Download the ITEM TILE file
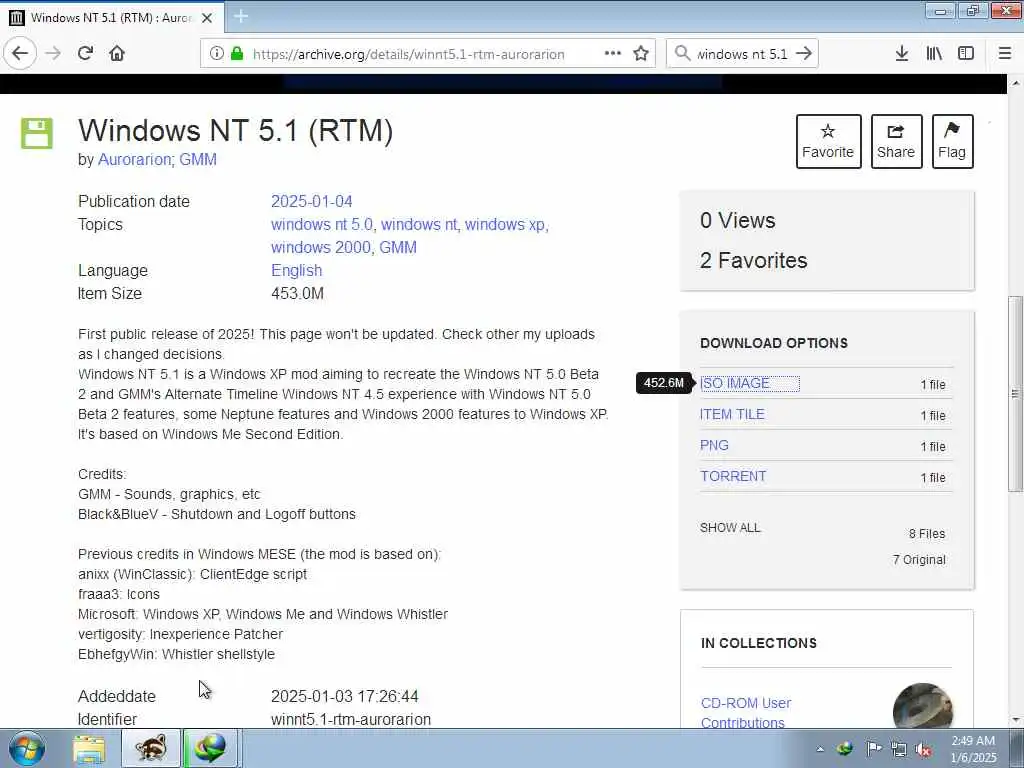Viewport: 1024px width, 768px height. pos(732,414)
